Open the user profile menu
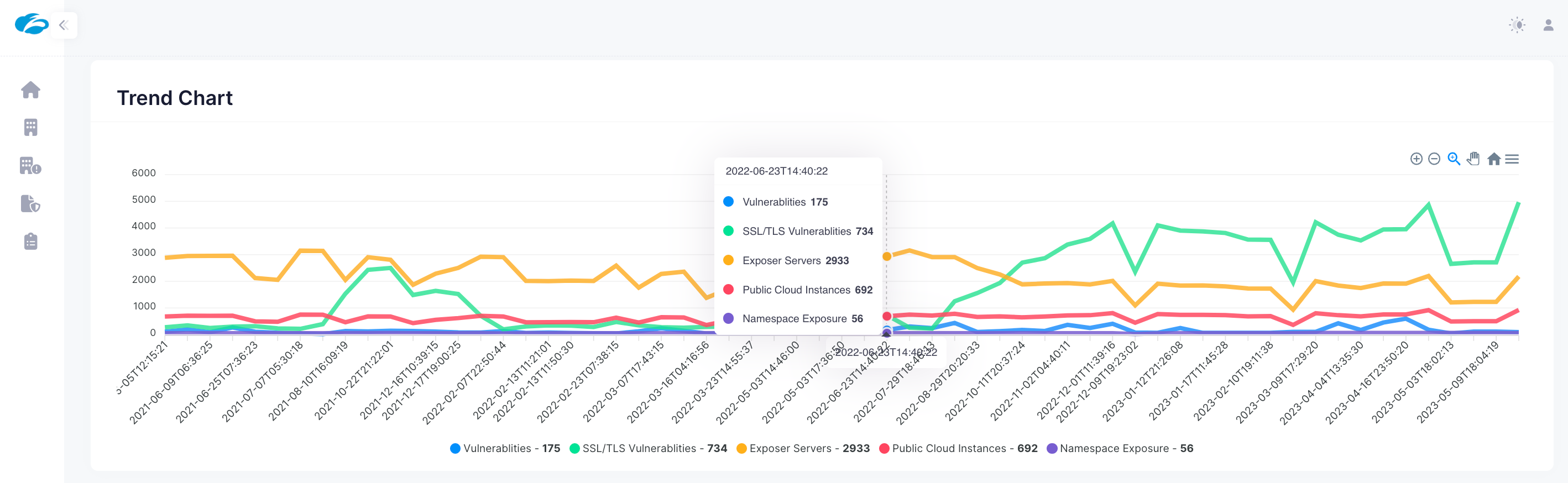1568x483 pixels. (1548, 25)
